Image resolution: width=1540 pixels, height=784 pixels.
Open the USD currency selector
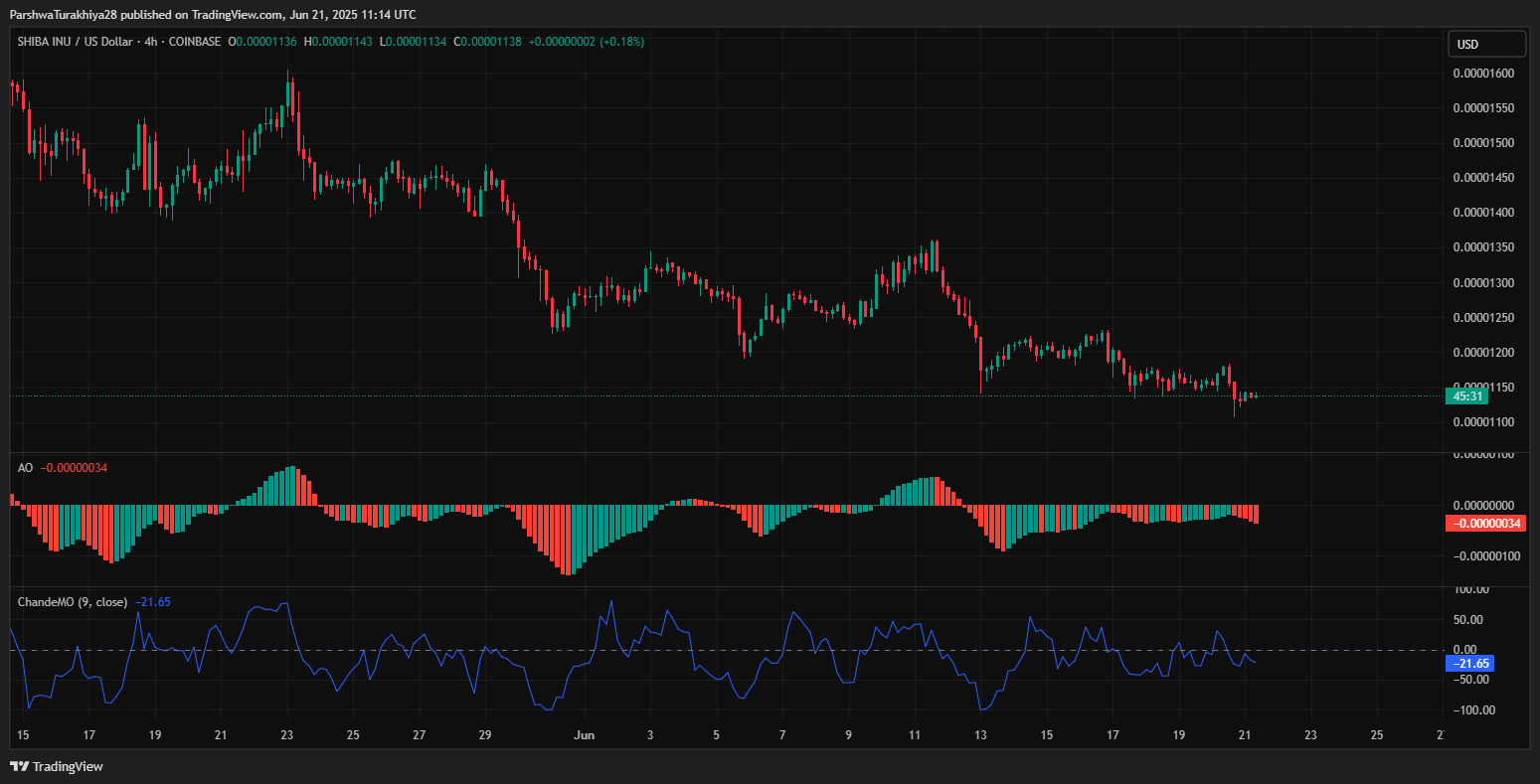point(1485,44)
